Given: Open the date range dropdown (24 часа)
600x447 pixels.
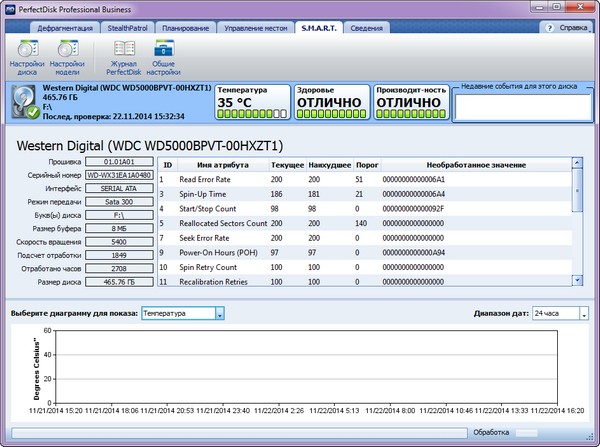Looking at the screenshot, I should coord(584,314).
